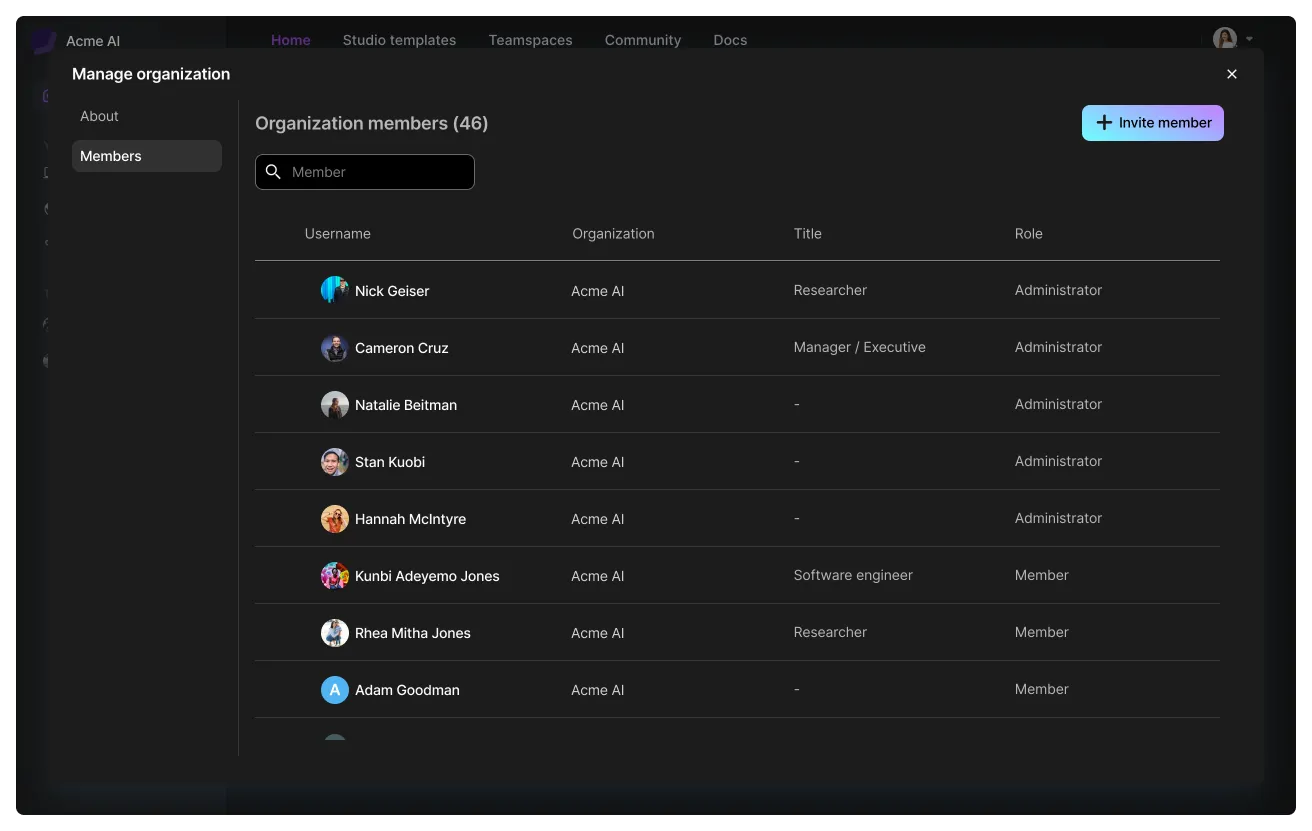Click the Invite member button

tap(1153, 123)
